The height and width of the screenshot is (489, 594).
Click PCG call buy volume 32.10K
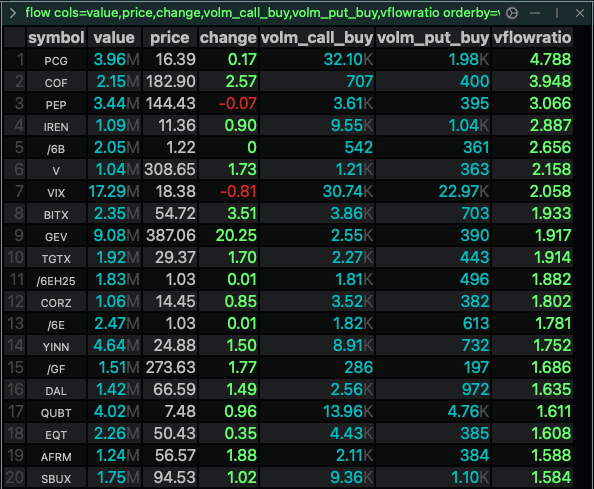pos(317,60)
